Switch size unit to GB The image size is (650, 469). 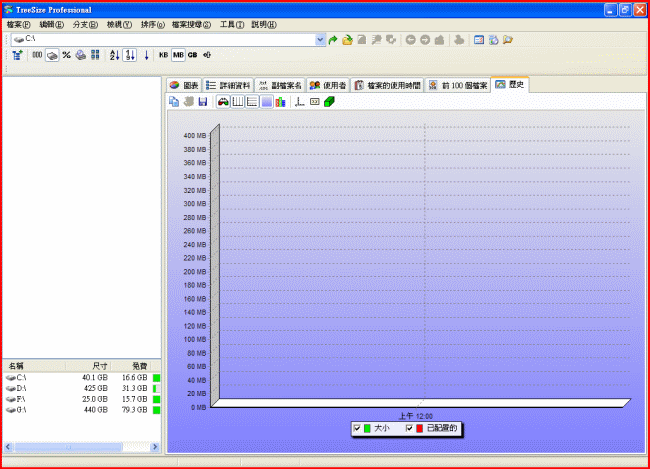(x=192, y=55)
